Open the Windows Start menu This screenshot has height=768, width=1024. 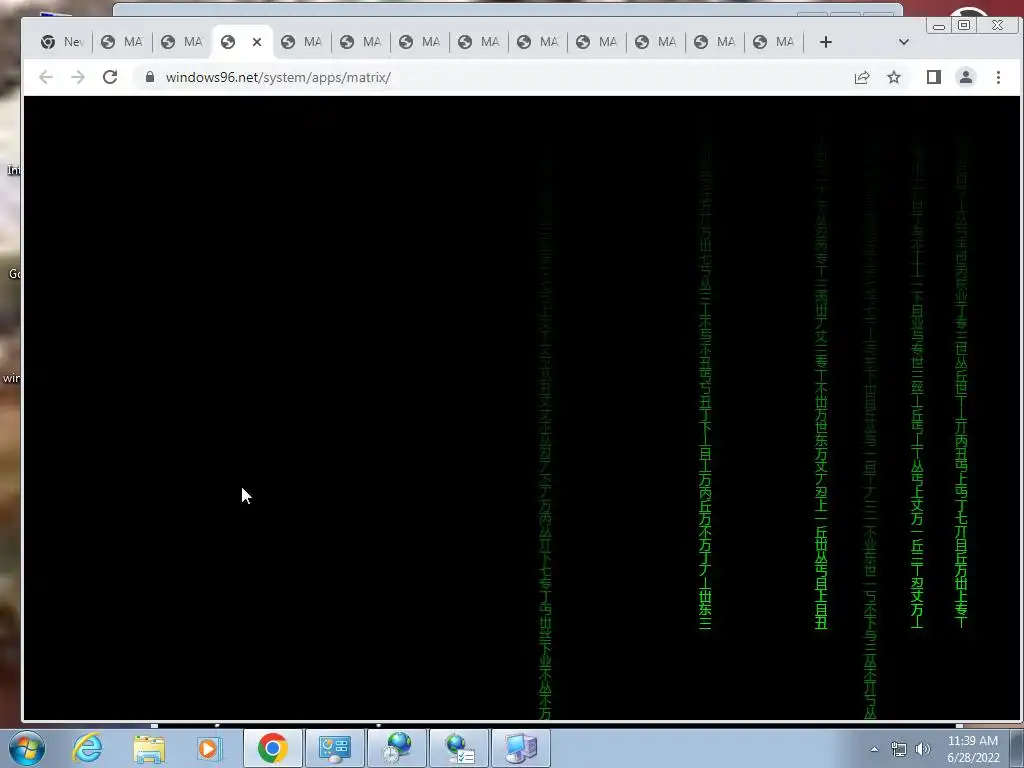[x=27, y=748]
